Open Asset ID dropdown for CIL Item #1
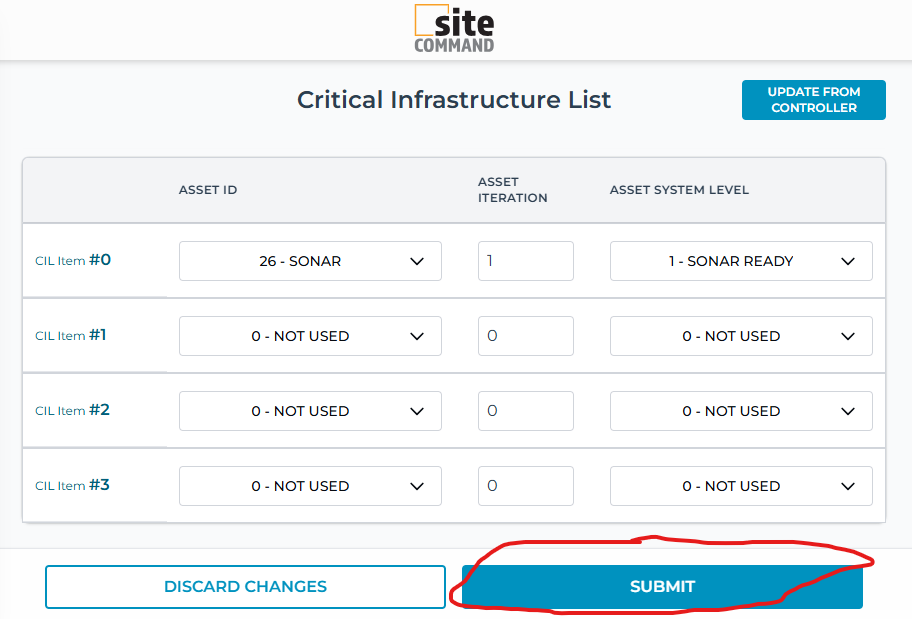This screenshot has width=912, height=619. click(x=310, y=336)
